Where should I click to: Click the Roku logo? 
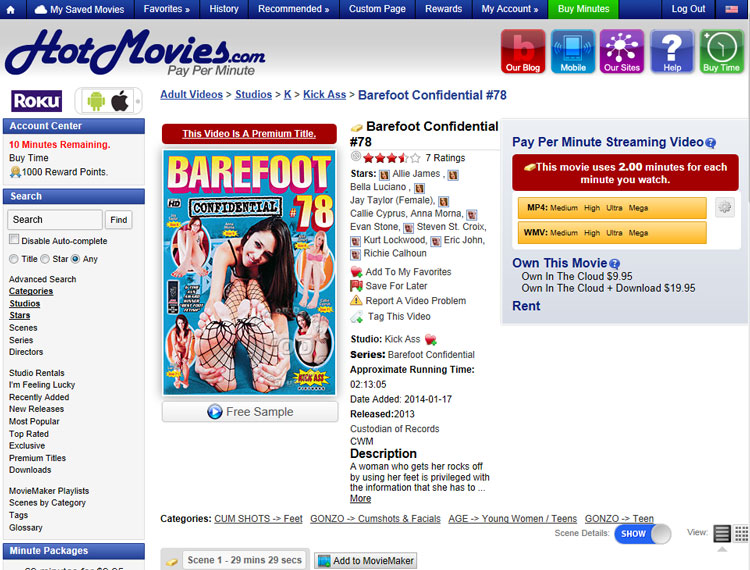(x=37, y=101)
